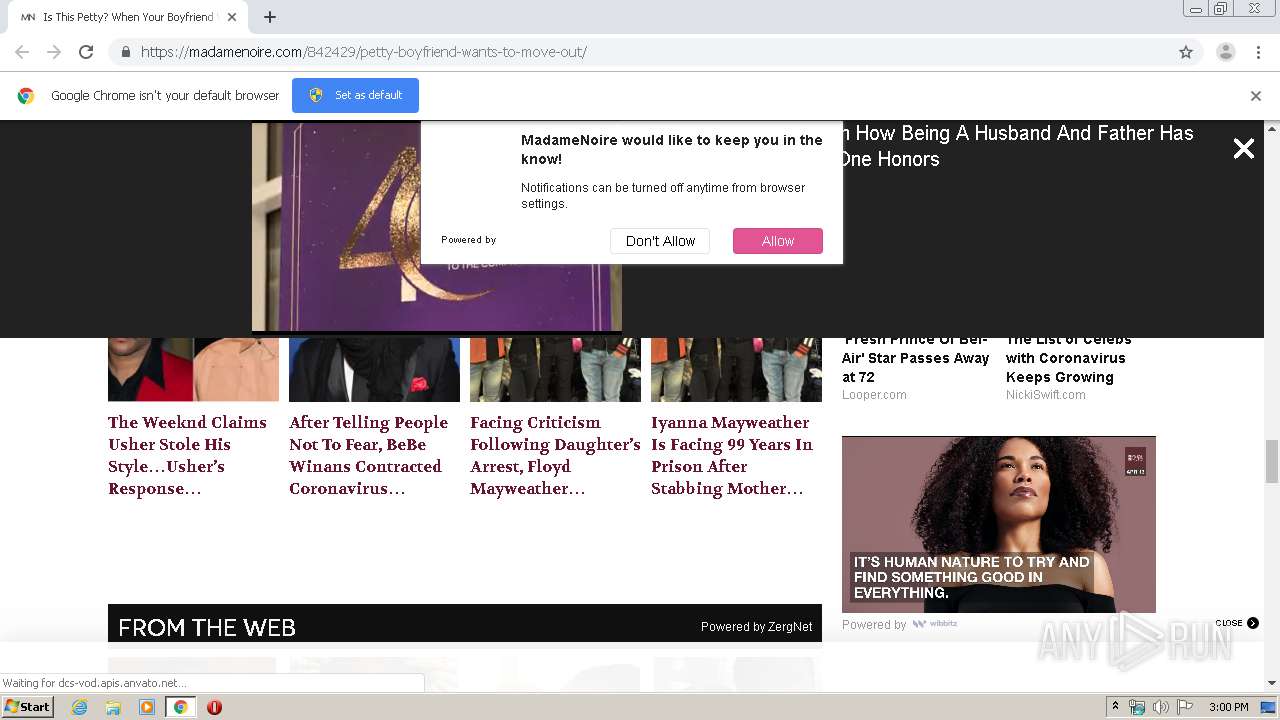The width and height of the screenshot is (1280, 720).
Task: Click the FROM THE WEB heading
Action: pos(207,628)
